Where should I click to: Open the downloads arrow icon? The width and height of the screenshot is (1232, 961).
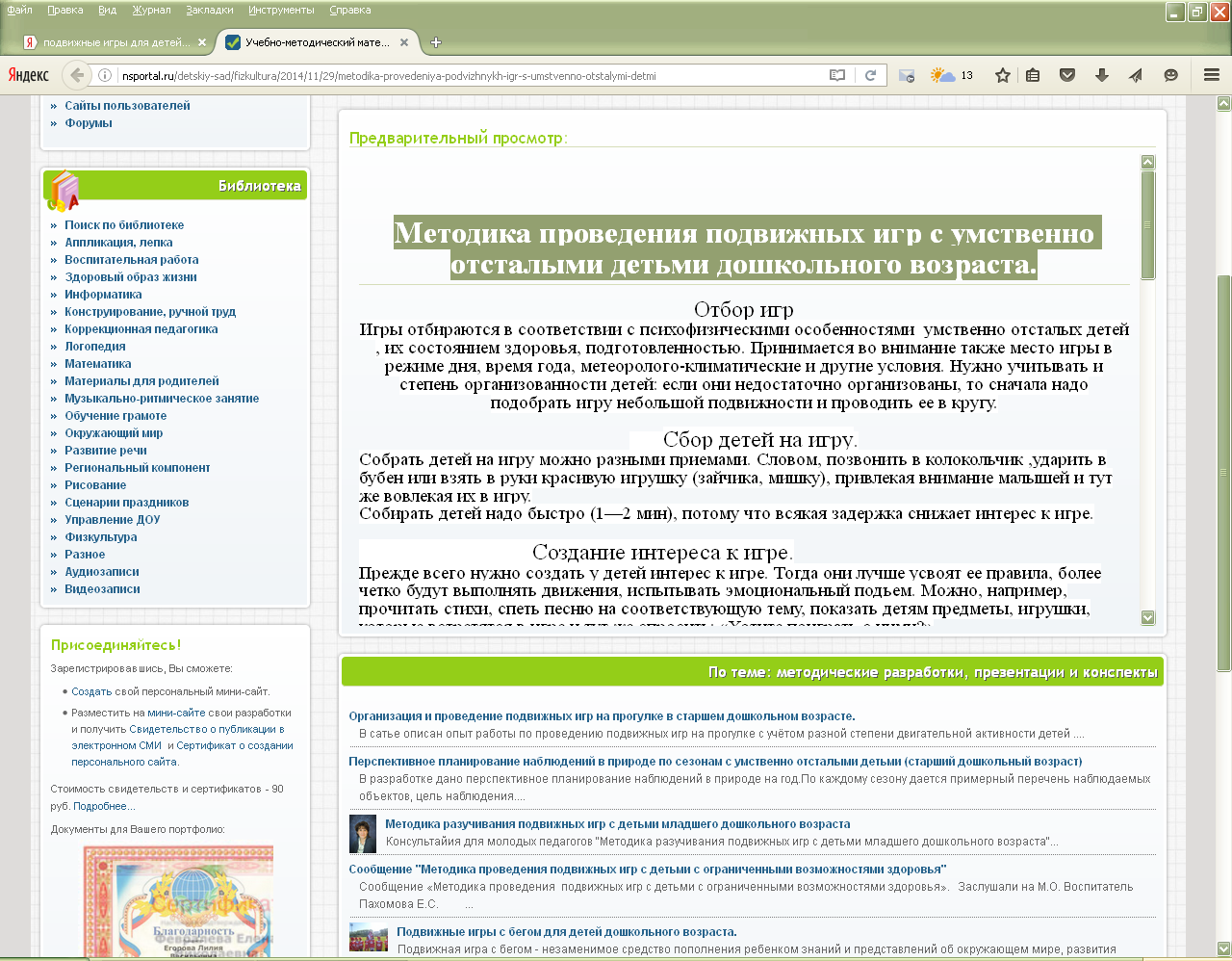point(1102,75)
